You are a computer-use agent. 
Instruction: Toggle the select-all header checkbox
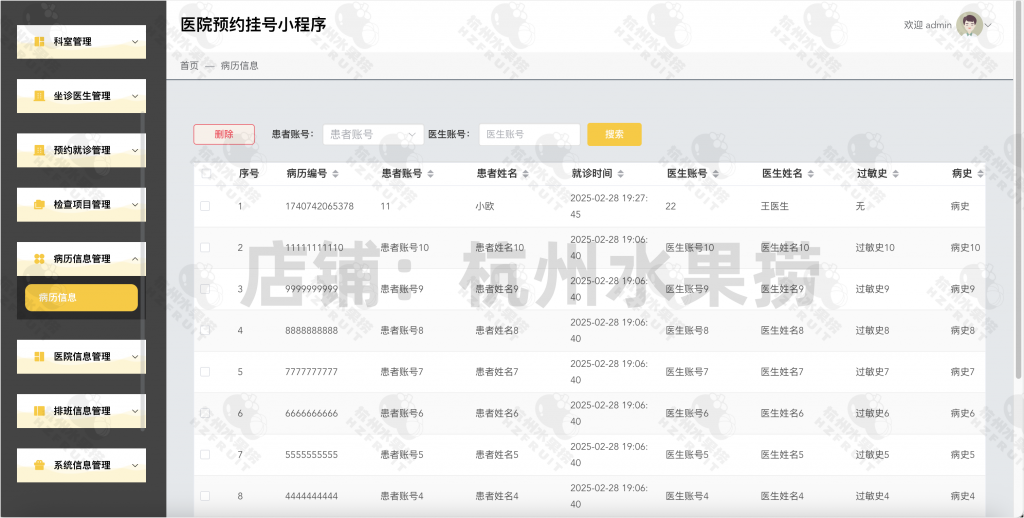pos(205,173)
